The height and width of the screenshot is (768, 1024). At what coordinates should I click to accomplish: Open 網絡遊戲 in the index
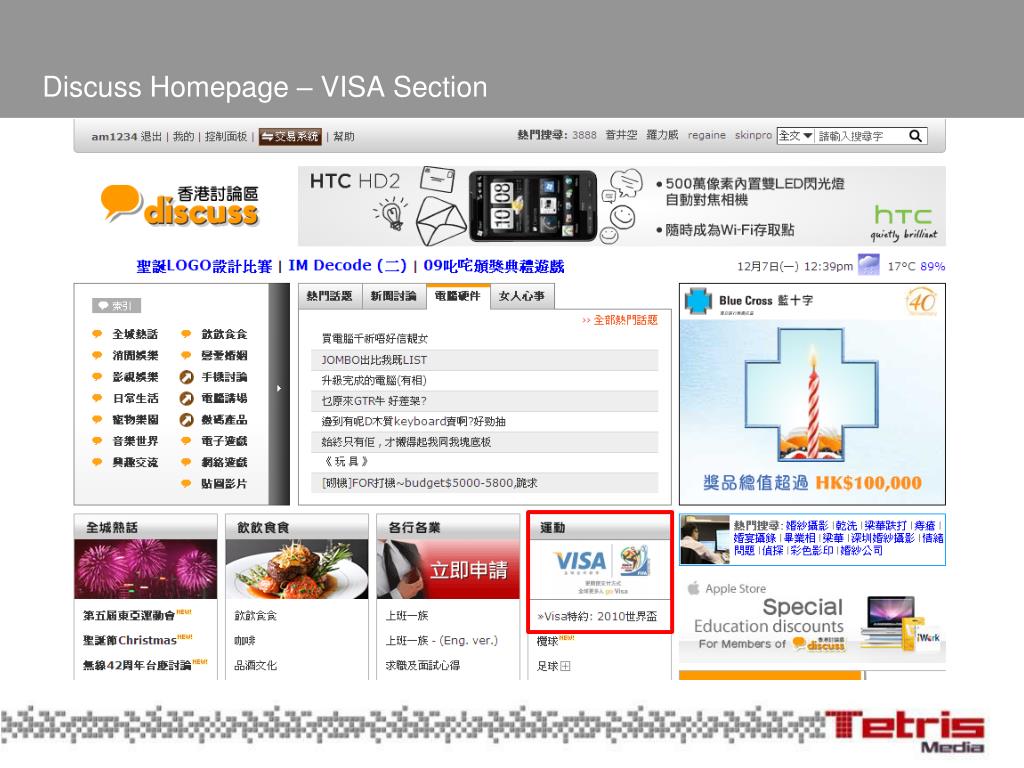[x=224, y=462]
